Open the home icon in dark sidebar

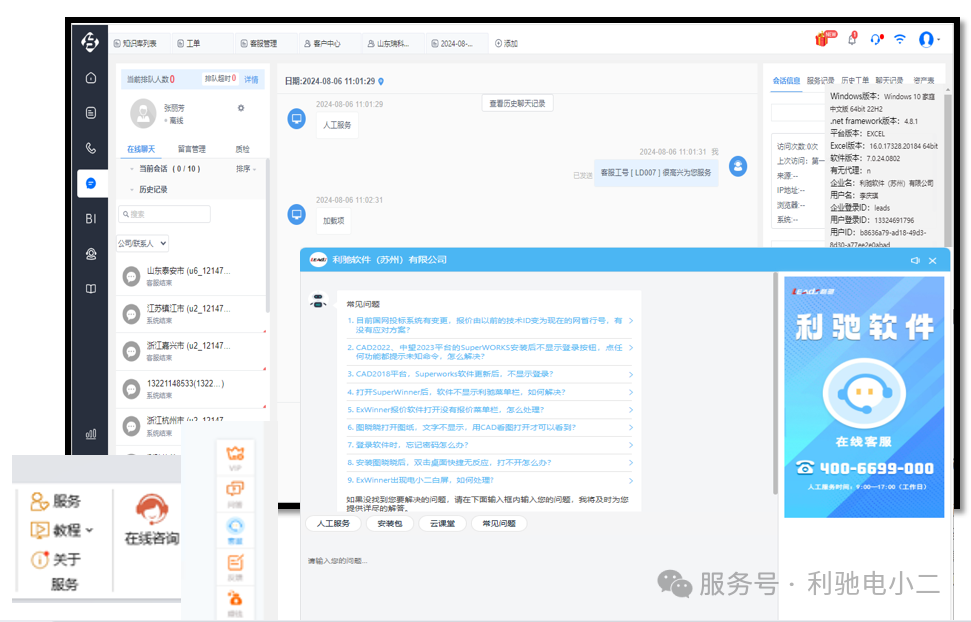[x=90, y=78]
